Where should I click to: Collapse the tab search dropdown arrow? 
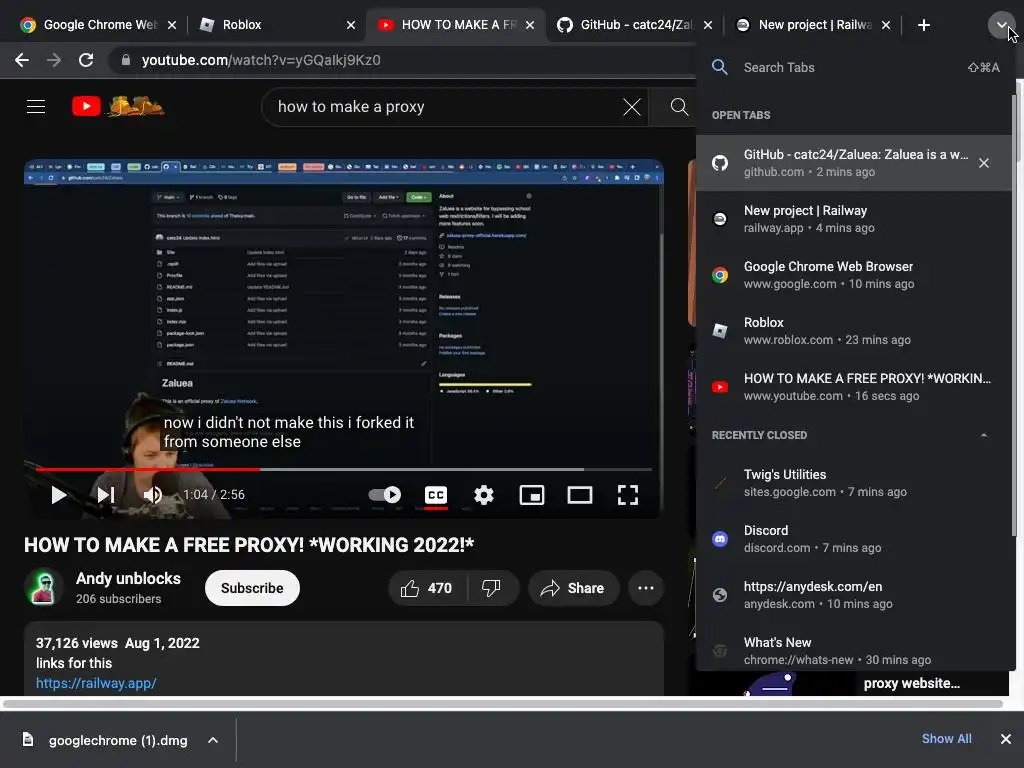1001,25
